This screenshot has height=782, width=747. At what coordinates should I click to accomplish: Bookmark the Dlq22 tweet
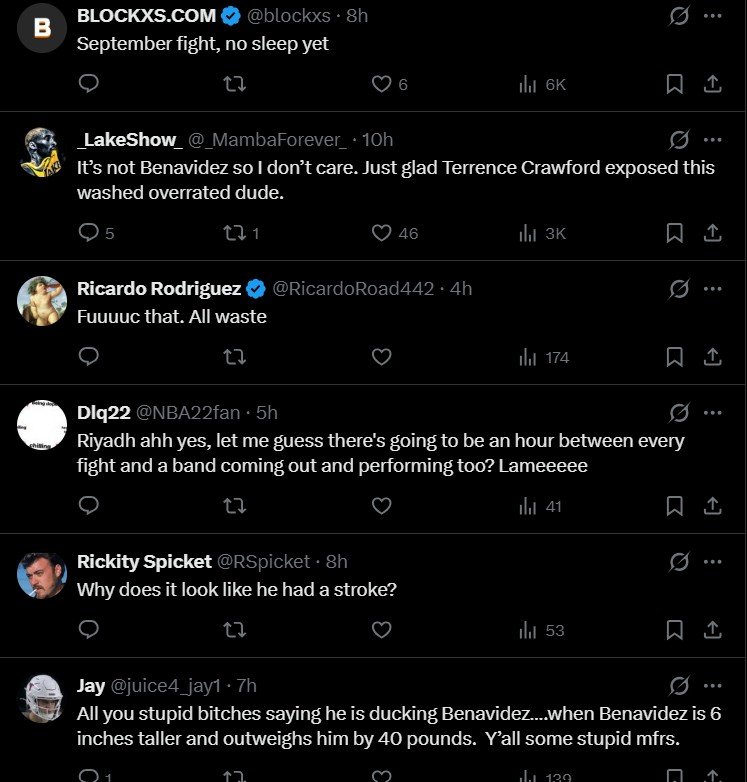(675, 506)
